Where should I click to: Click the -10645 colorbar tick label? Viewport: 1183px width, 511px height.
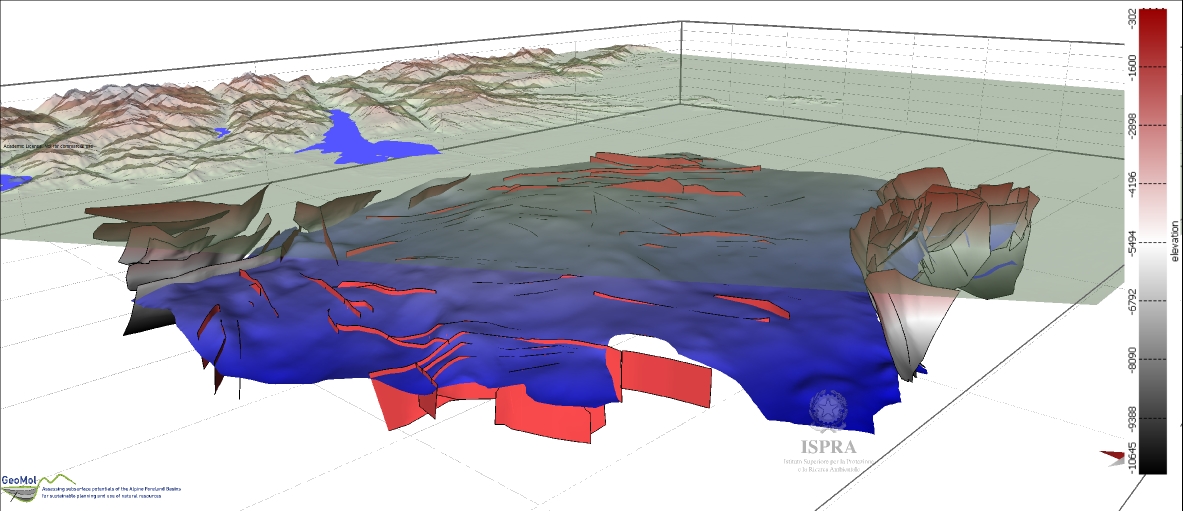[1131, 459]
